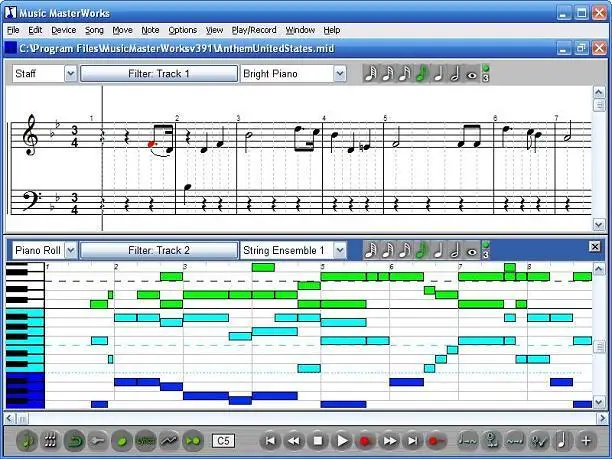Toggle record-from-cursor red button with line
This screenshot has width=612, height=459.
click(436, 441)
